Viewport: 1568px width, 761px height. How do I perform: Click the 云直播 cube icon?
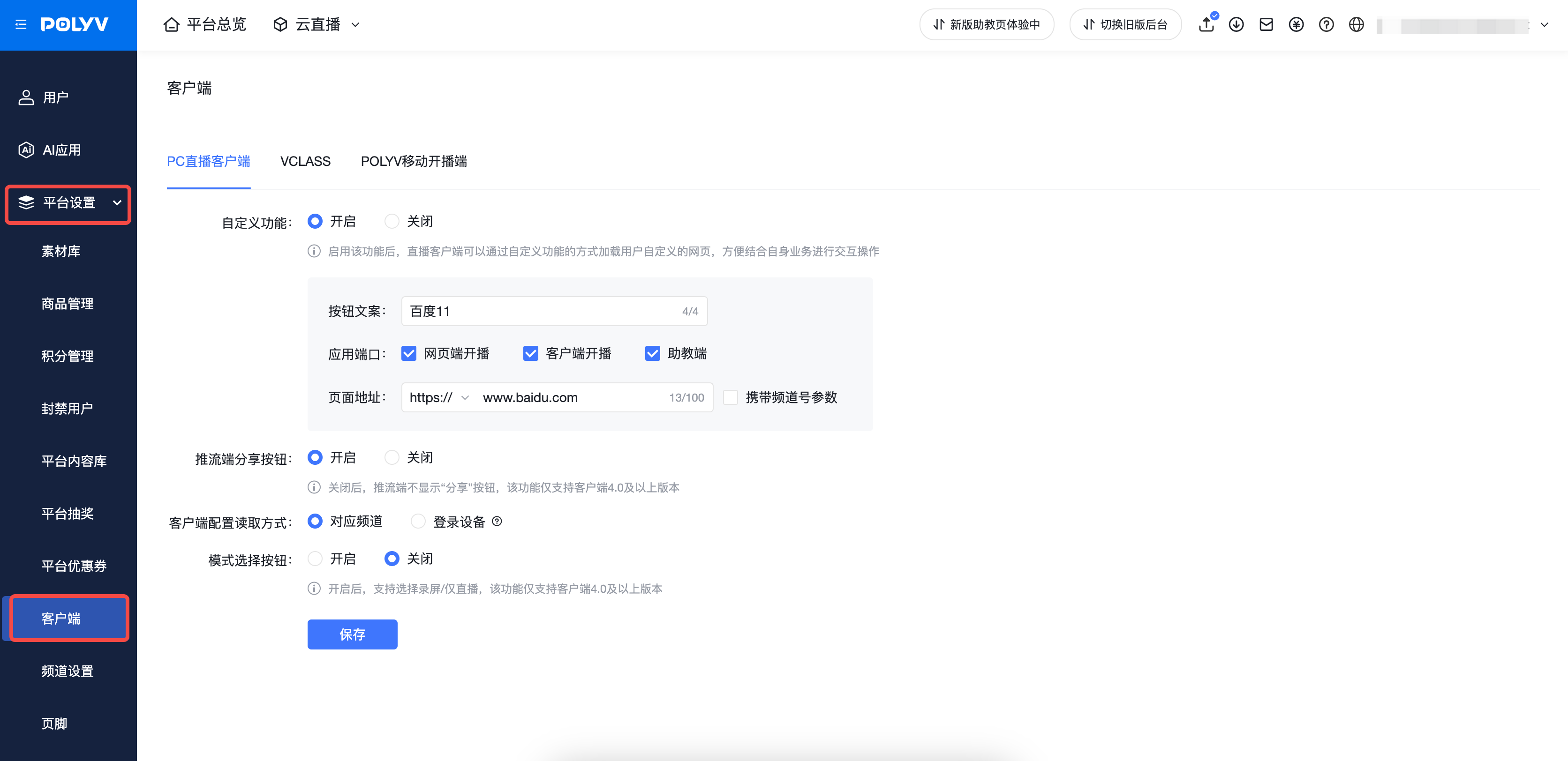[280, 24]
